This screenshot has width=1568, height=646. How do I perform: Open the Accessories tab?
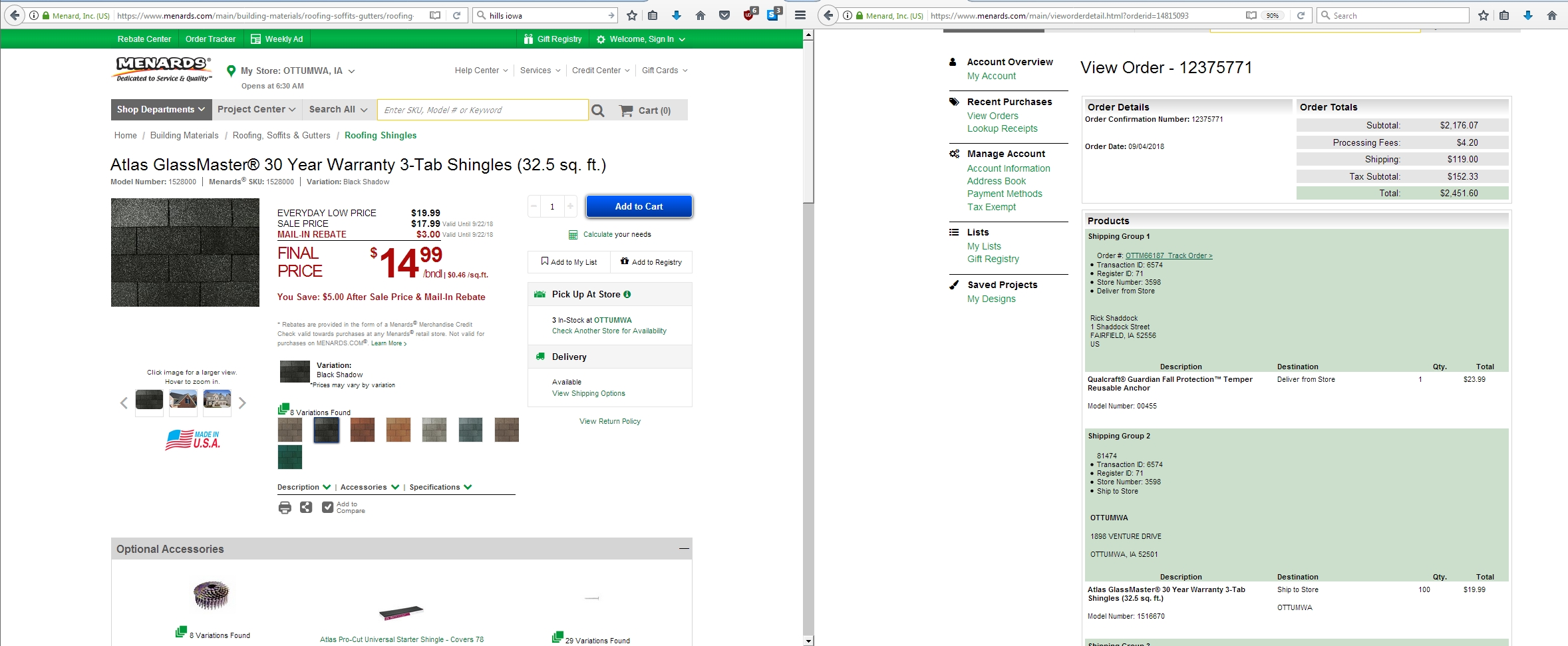pos(370,487)
